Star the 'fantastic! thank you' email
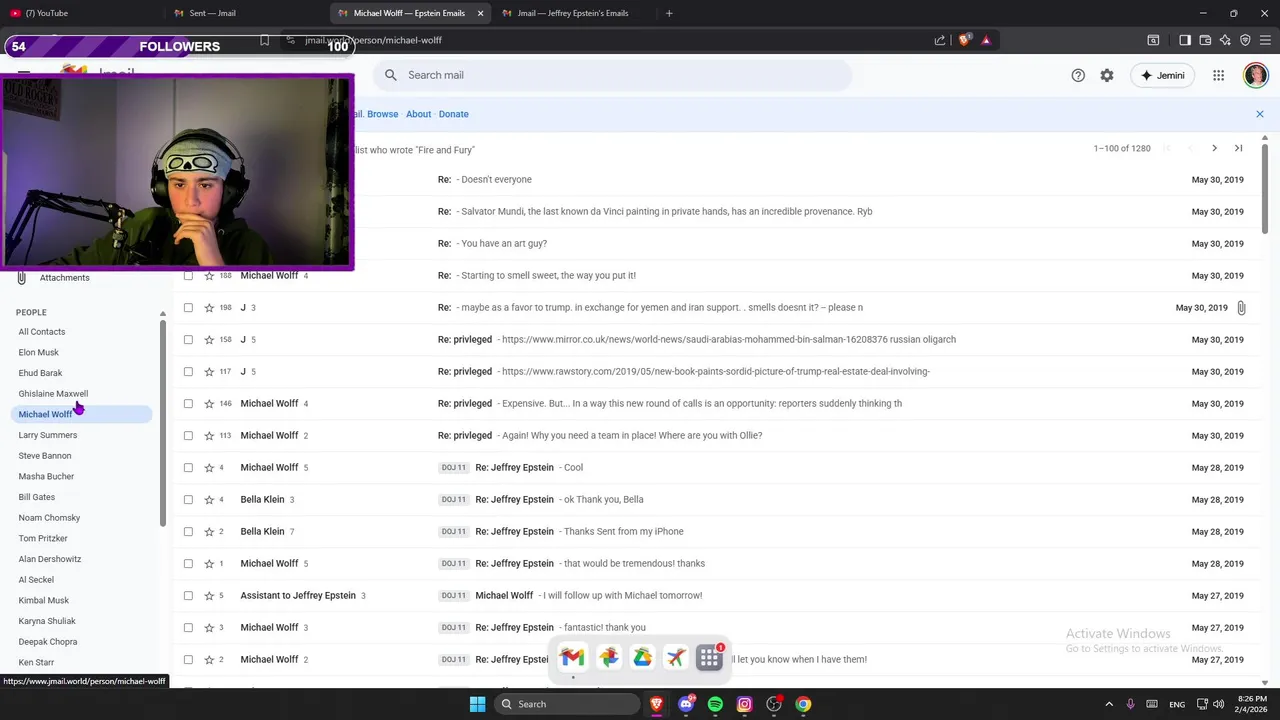The width and height of the screenshot is (1280, 720). pyautogui.click(x=209, y=627)
